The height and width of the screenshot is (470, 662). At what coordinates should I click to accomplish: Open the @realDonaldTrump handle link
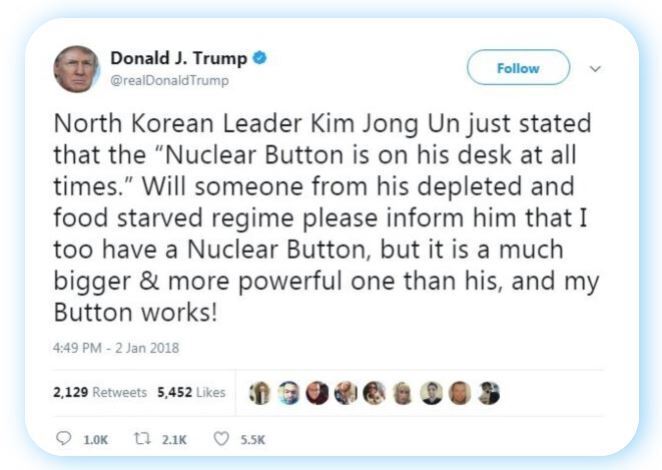169,80
